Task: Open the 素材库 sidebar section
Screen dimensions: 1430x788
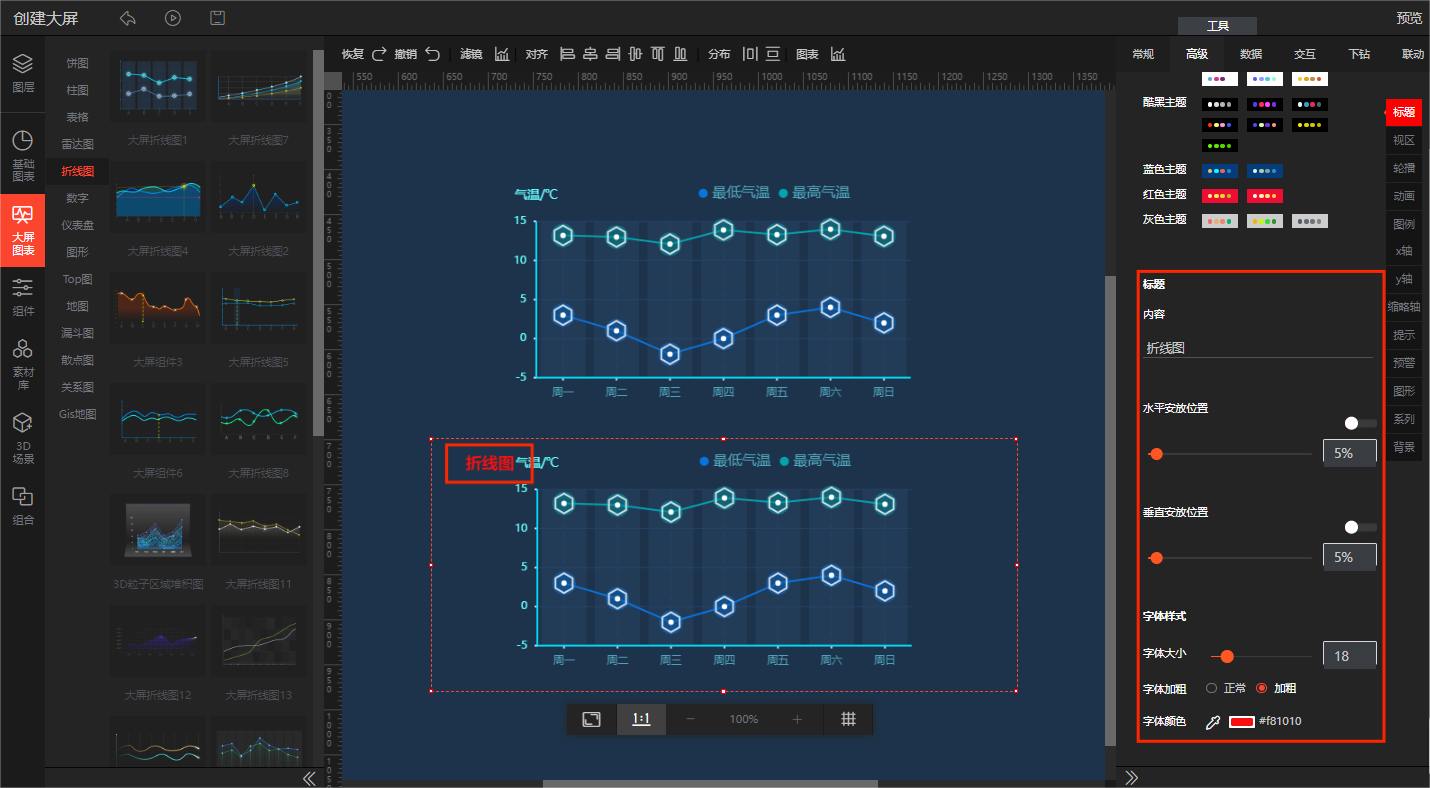Action: pos(22,363)
